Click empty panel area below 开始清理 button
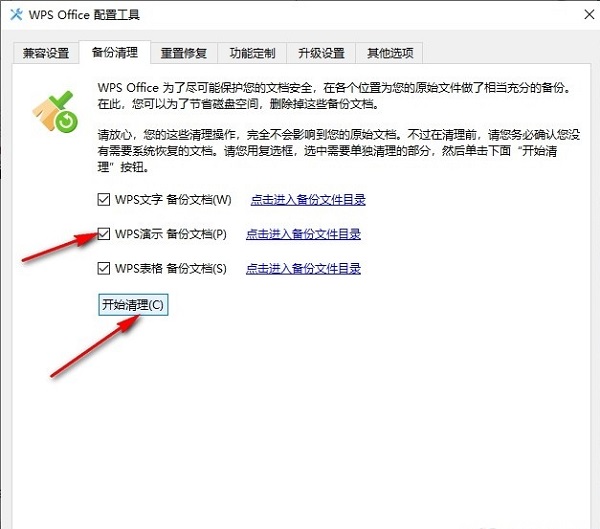 pyautogui.click(x=300, y=420)
